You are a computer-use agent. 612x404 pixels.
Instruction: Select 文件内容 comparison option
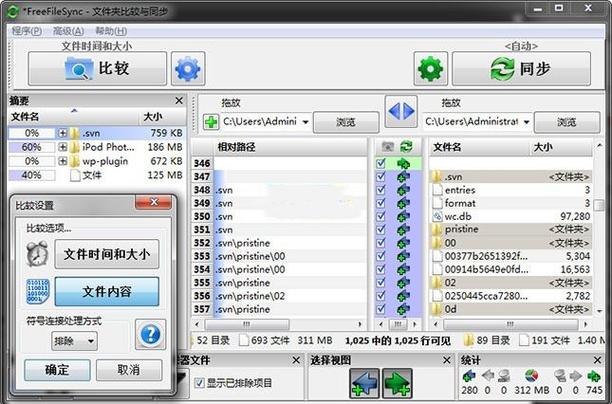[x=107, y=291]
